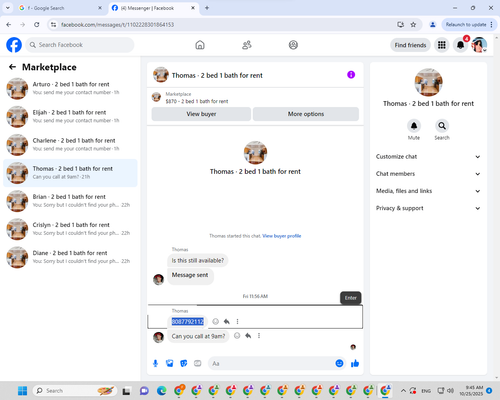Open the Menu grid icon

click(442, 45)
